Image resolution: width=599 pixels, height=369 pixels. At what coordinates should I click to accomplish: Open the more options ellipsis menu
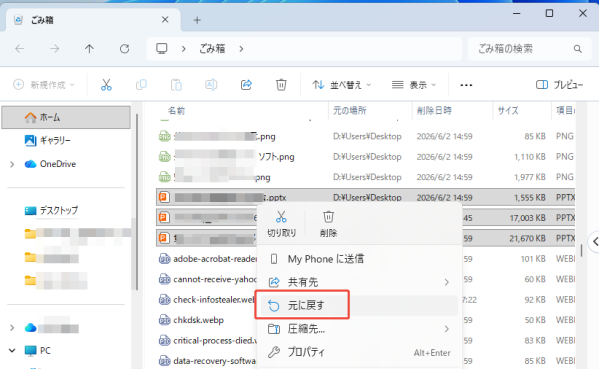[x=466, y=85]
